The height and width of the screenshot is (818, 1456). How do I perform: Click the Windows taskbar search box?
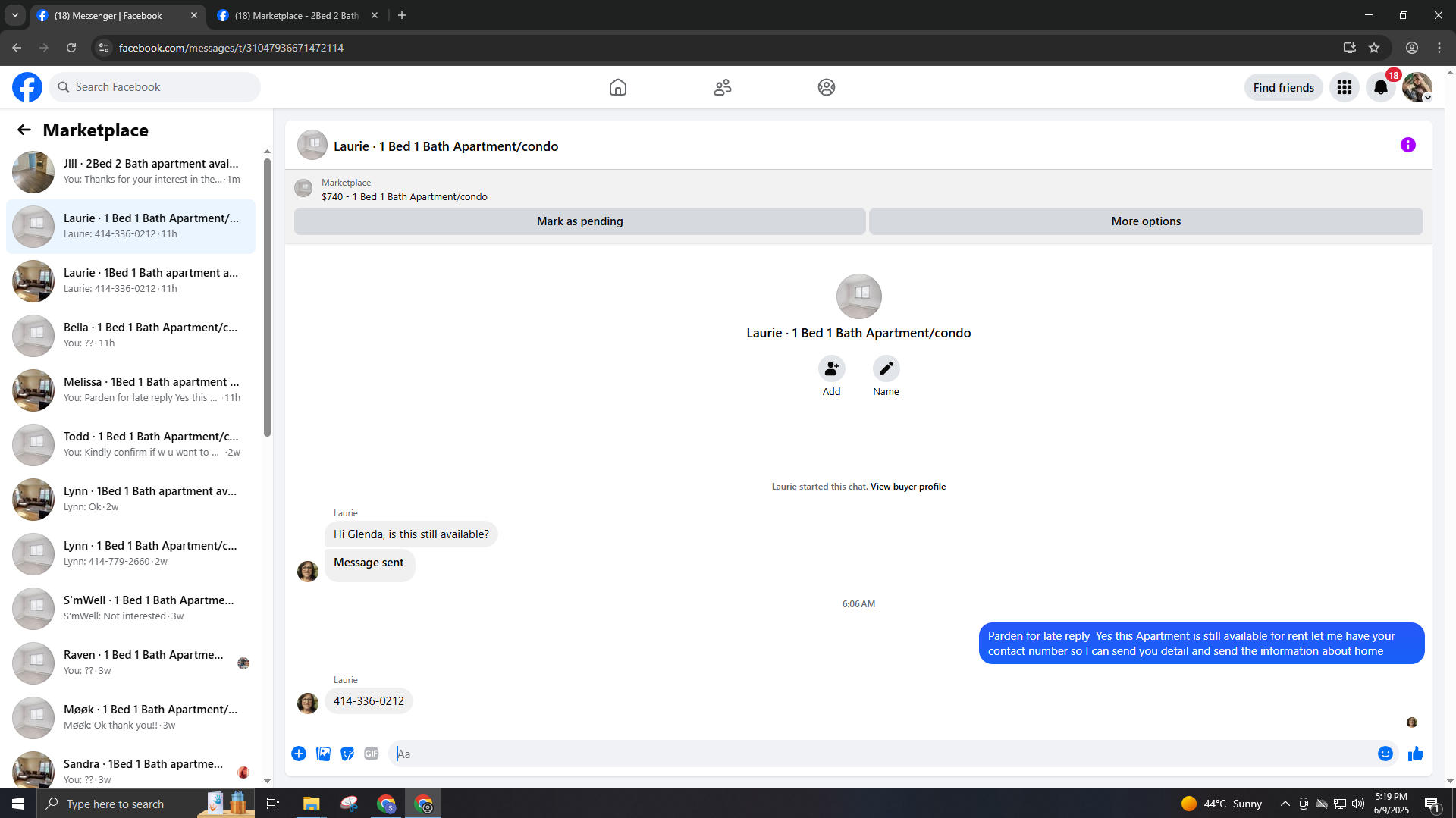coord(146,804)
